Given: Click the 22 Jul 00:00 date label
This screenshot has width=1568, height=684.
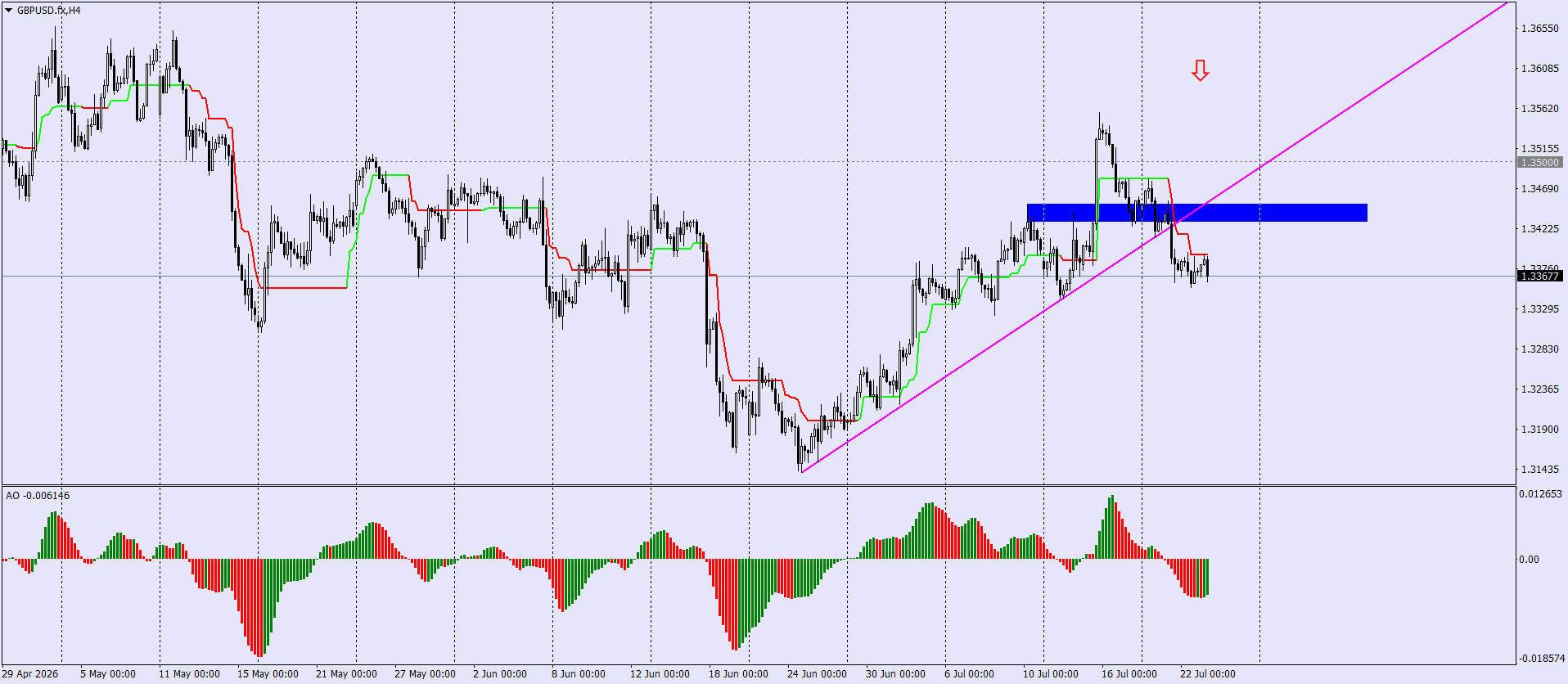Looking at the screenshot, I should [1208, 674].
